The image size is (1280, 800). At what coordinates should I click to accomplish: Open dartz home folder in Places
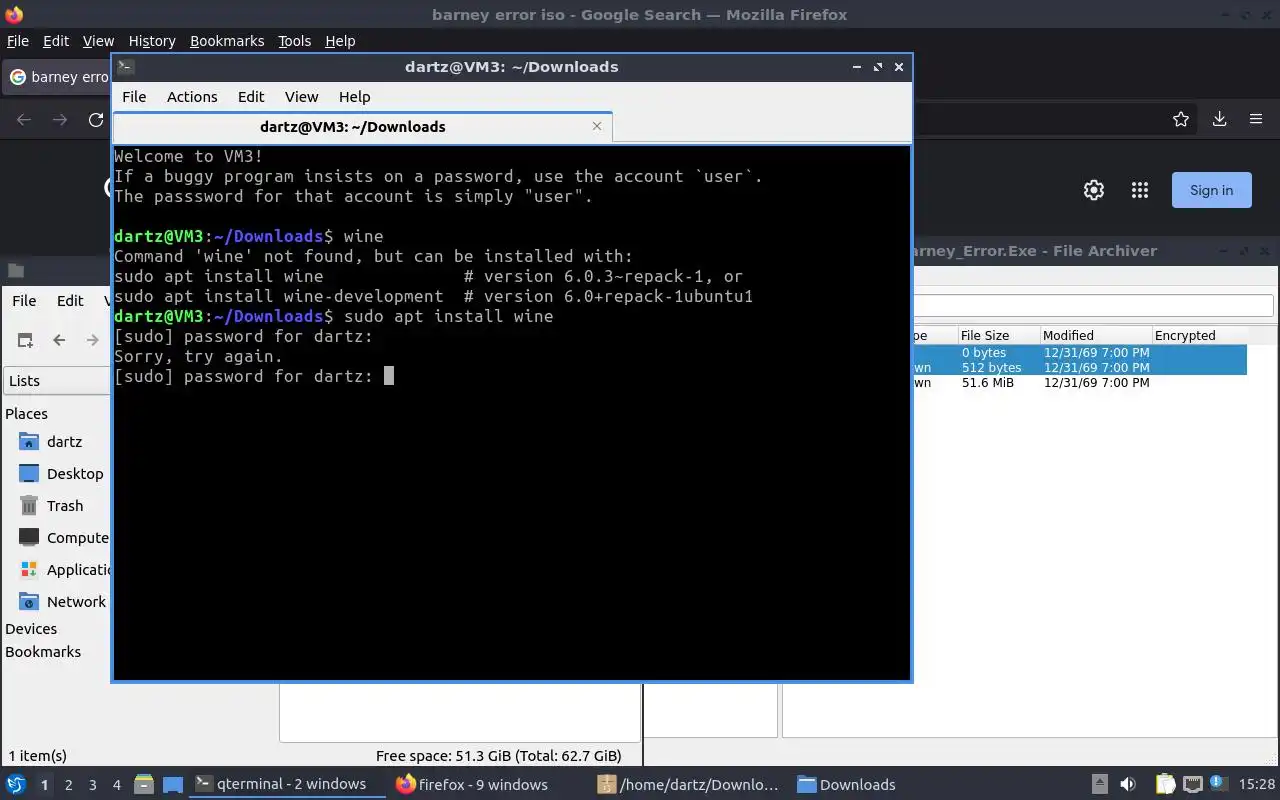pyautogui.click(x=64, y=441)
